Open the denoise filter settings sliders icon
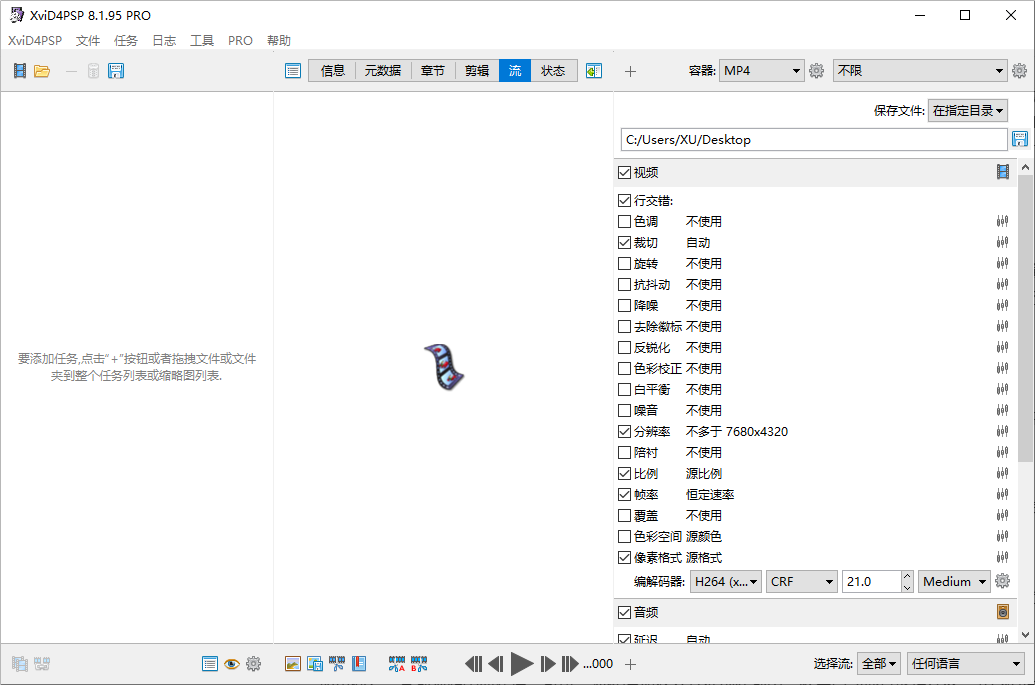This screenshot has height=685, width=1035. [1002, 305]
